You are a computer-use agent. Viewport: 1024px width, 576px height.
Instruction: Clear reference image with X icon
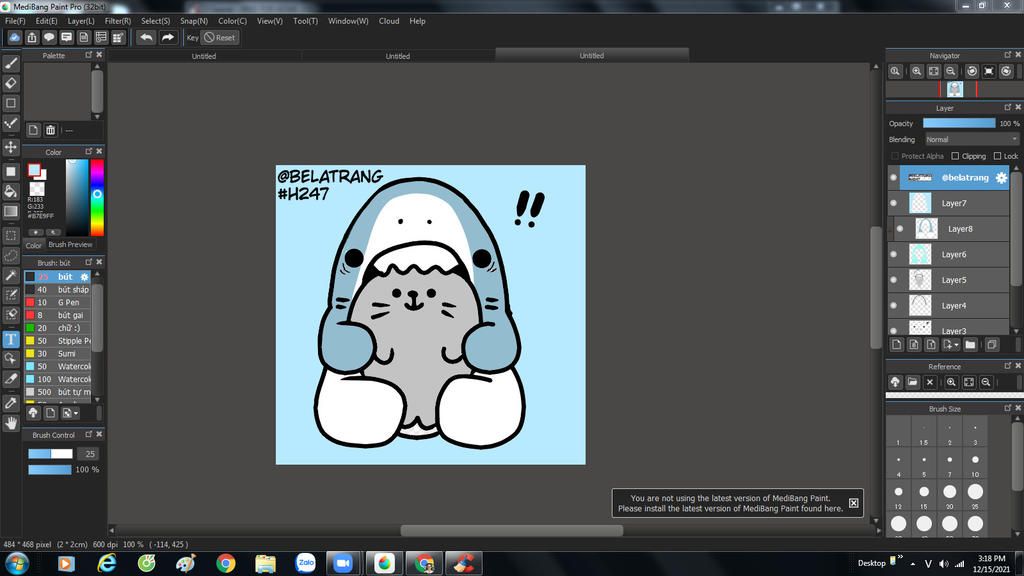click(x=930, y=382)
